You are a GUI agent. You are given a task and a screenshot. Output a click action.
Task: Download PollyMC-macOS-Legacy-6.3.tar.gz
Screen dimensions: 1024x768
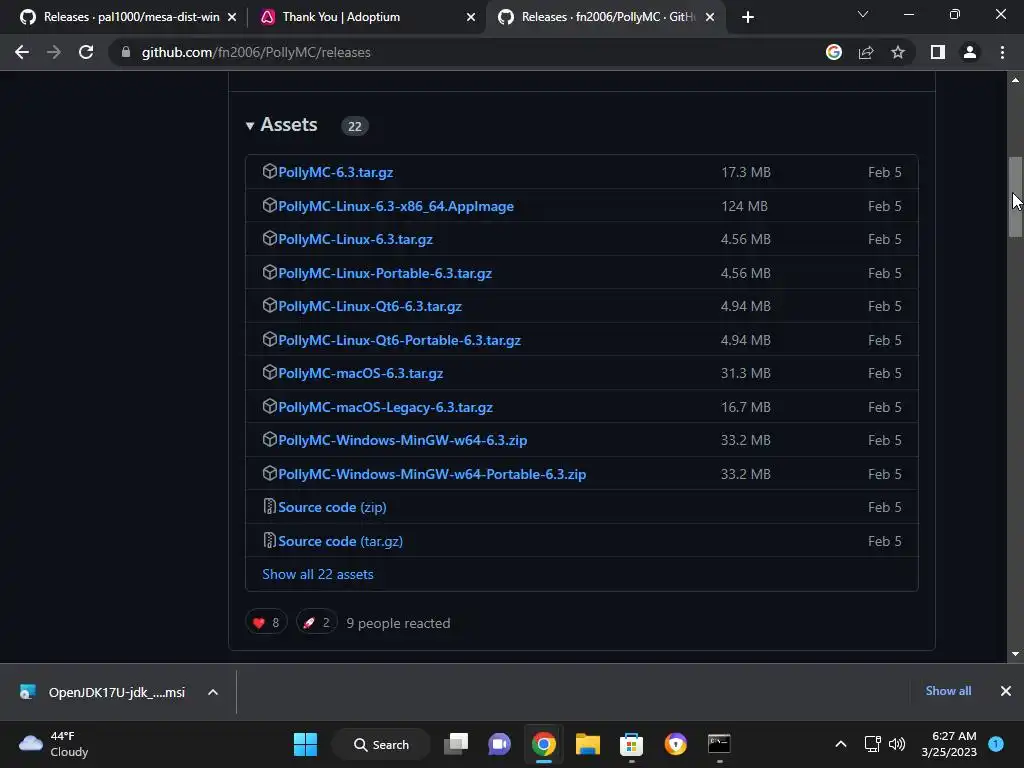pyautogui.click(x=385, y=408)
